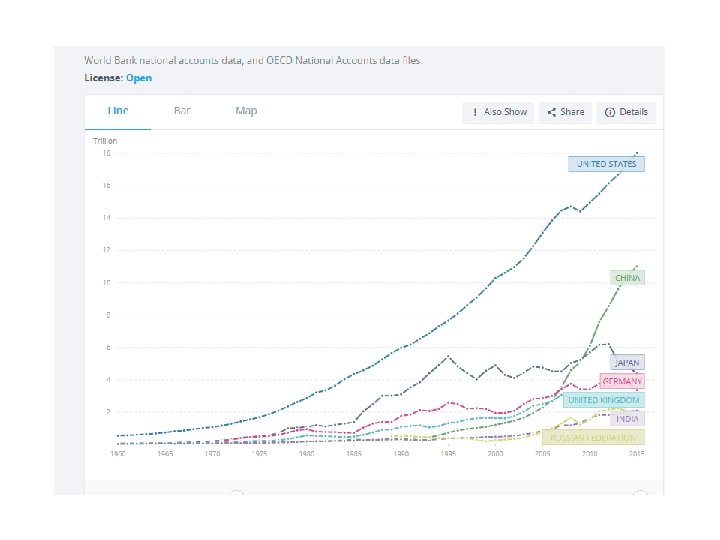
Task: Switch to the Bar chart tab
Action: point(183,111)
